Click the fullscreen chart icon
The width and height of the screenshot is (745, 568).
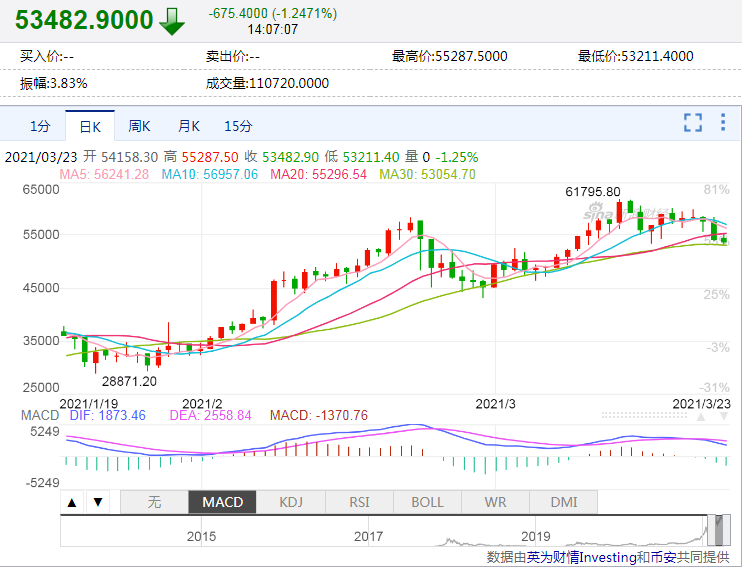pos(692,123)
